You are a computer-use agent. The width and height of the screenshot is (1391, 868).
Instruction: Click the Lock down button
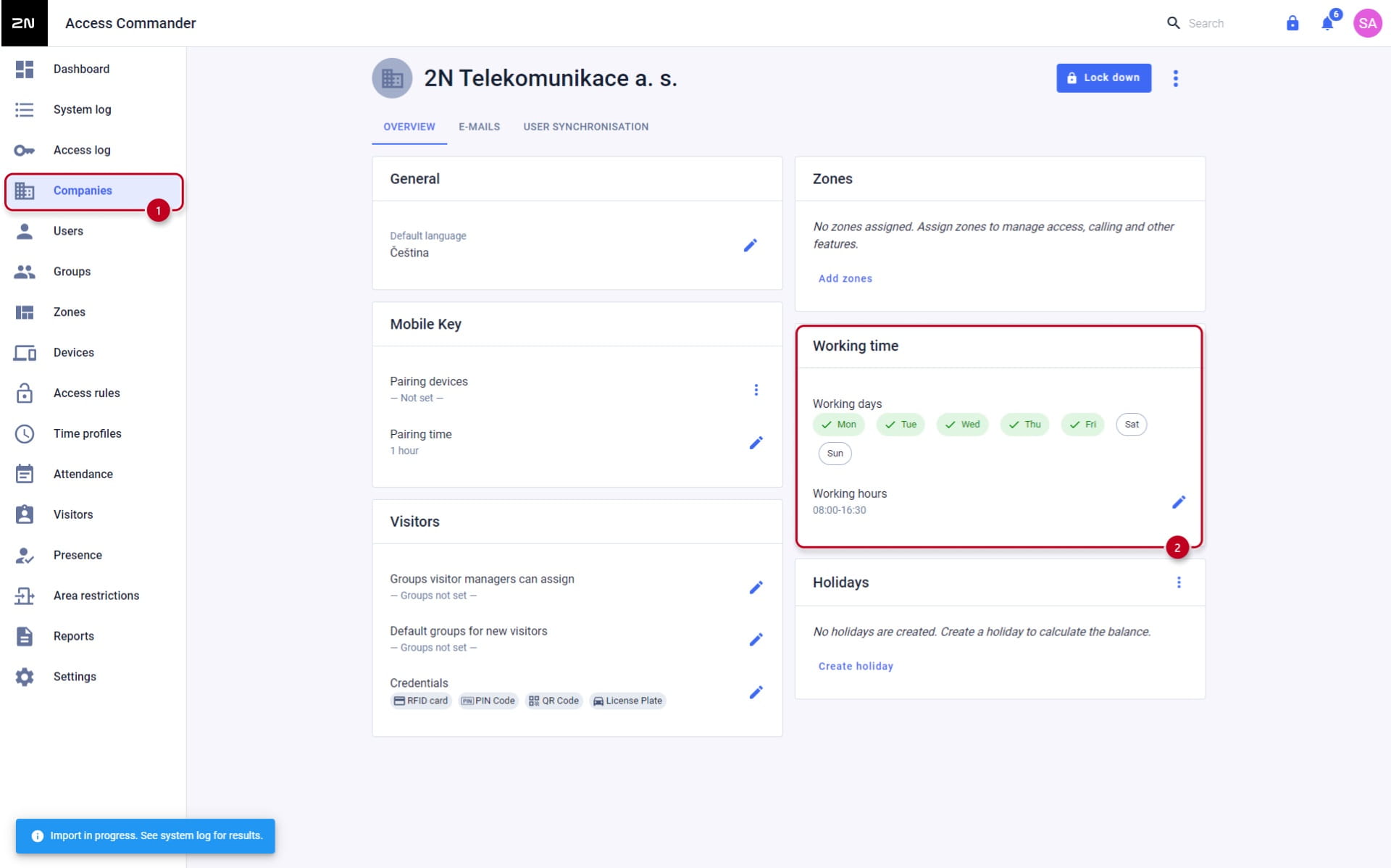click(x=1103, y=78)
